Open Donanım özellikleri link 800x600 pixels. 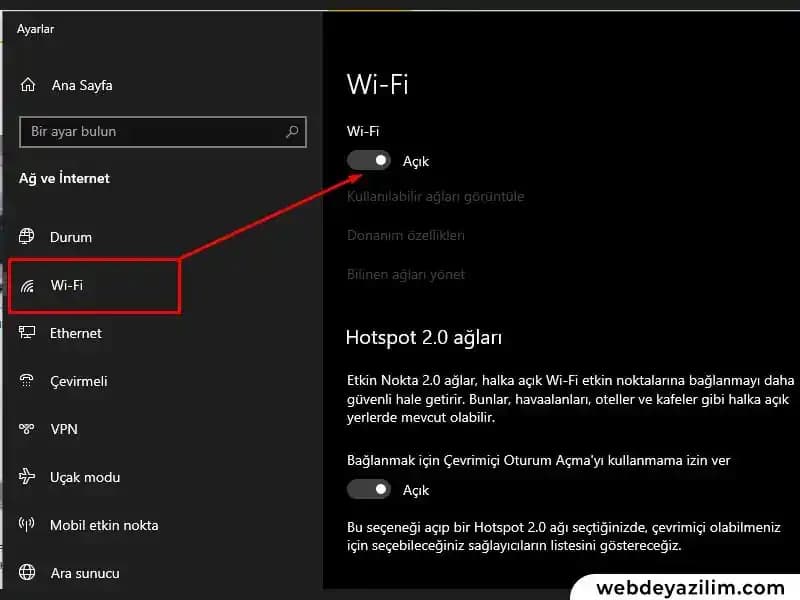coord(405,235)
